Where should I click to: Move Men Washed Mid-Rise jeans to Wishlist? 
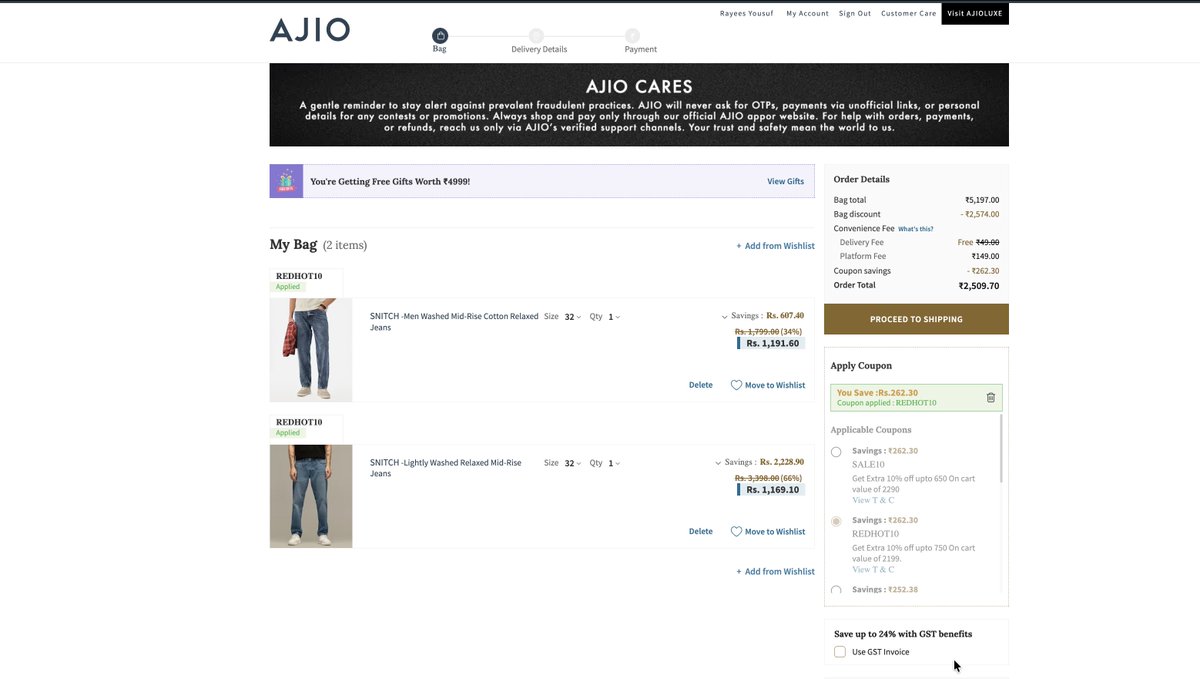pos(775,385)
